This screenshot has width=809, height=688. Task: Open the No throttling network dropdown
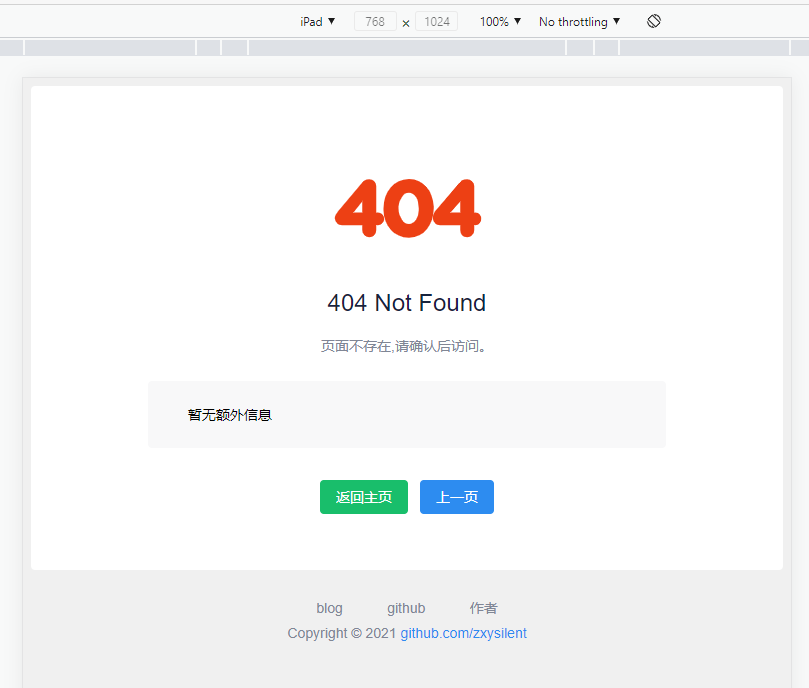tap(578, 20)
